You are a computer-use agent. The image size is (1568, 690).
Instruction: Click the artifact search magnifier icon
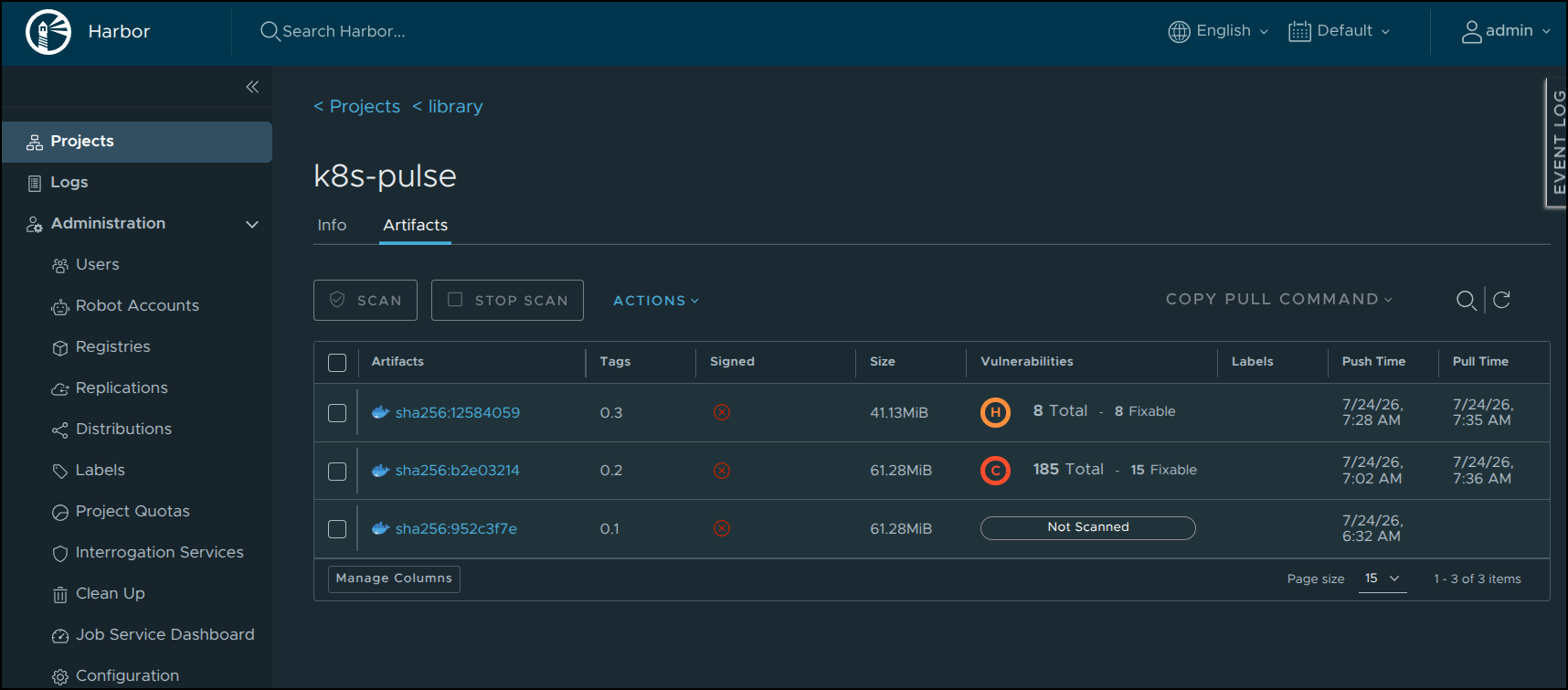tap(1466, 300)
